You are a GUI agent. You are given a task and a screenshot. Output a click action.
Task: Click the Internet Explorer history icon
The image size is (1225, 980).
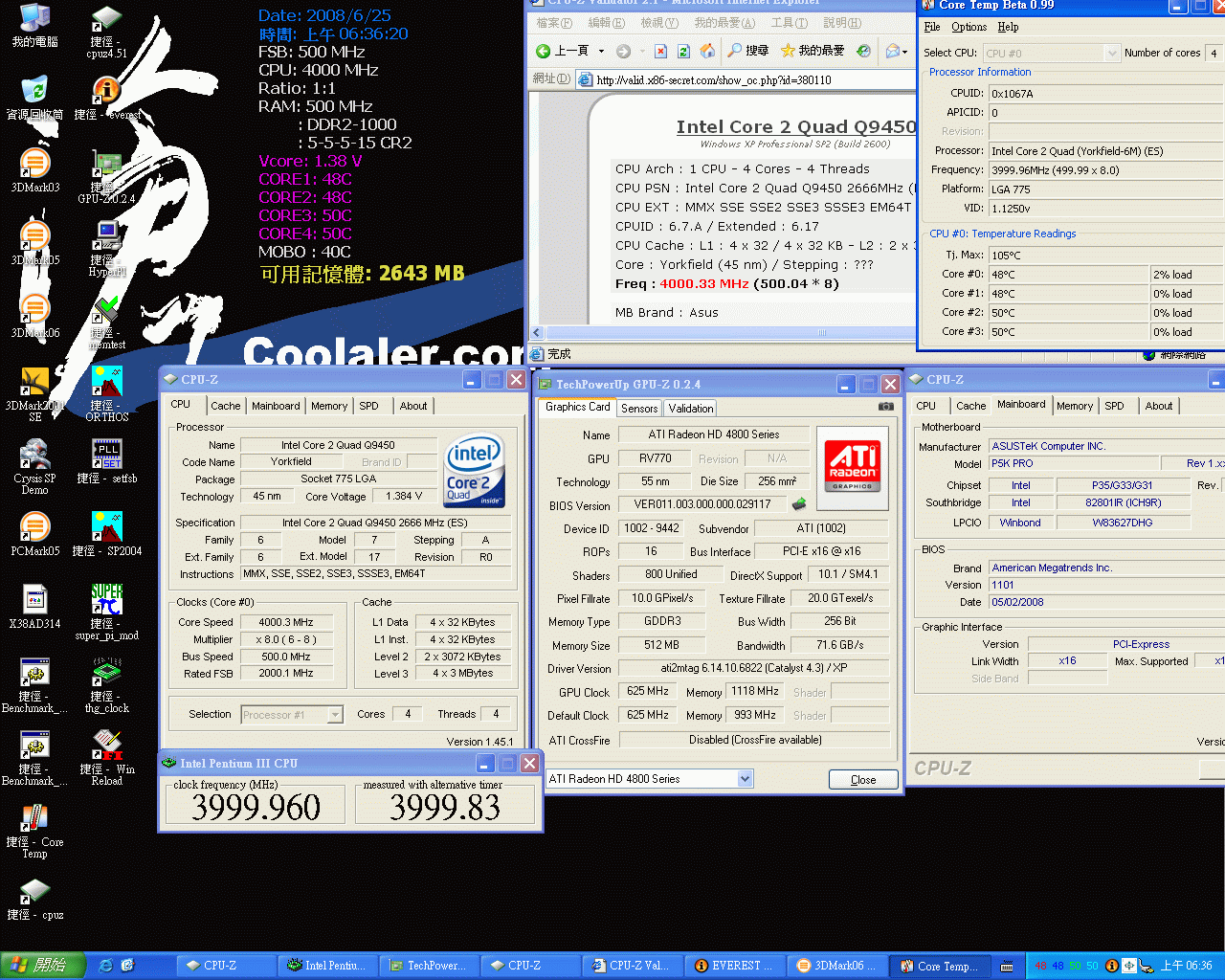(x=863, y=51)
